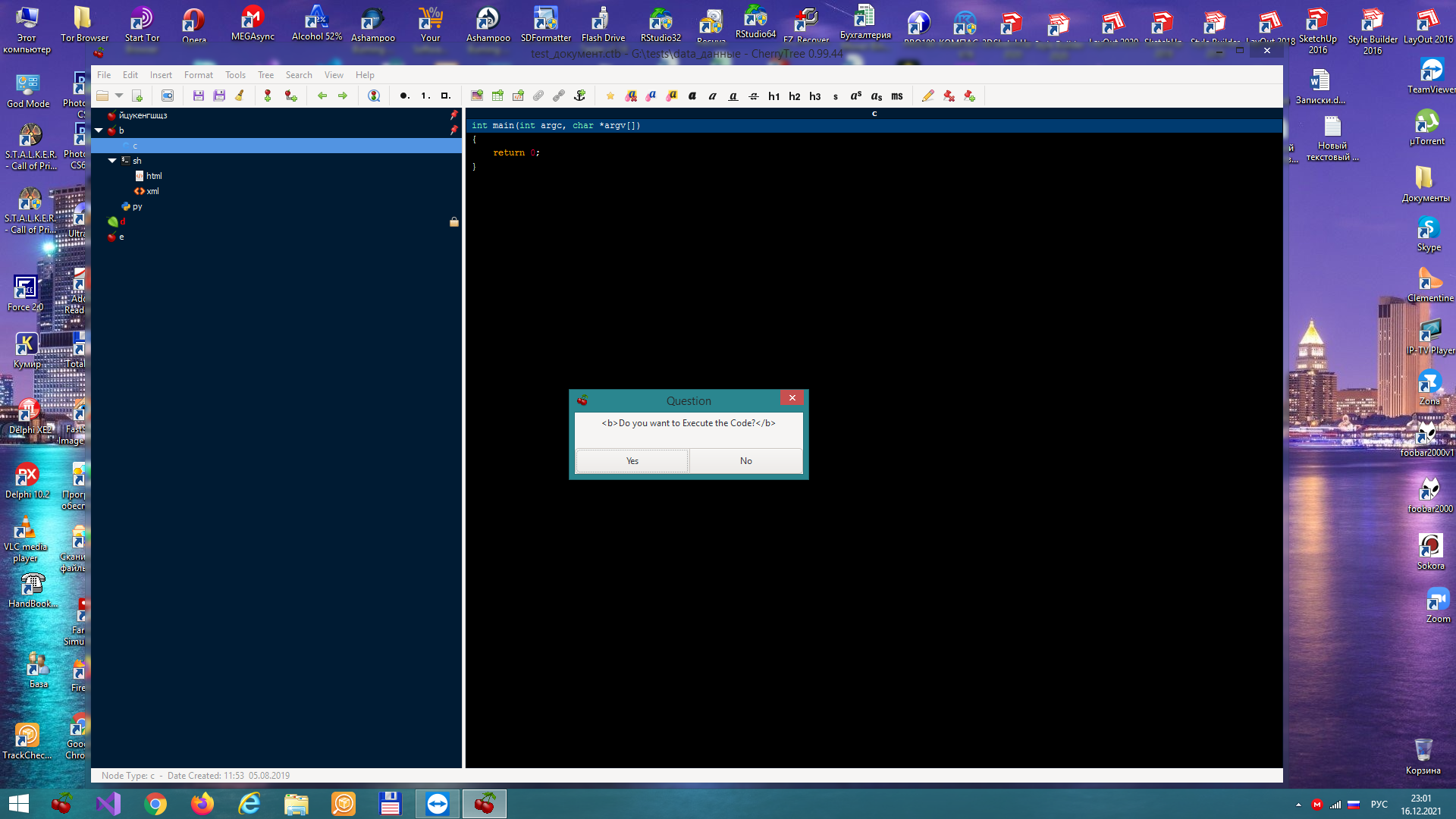1456x819 pixels.
Task: Collapse the b node in tree
Action: click(99, 130)
